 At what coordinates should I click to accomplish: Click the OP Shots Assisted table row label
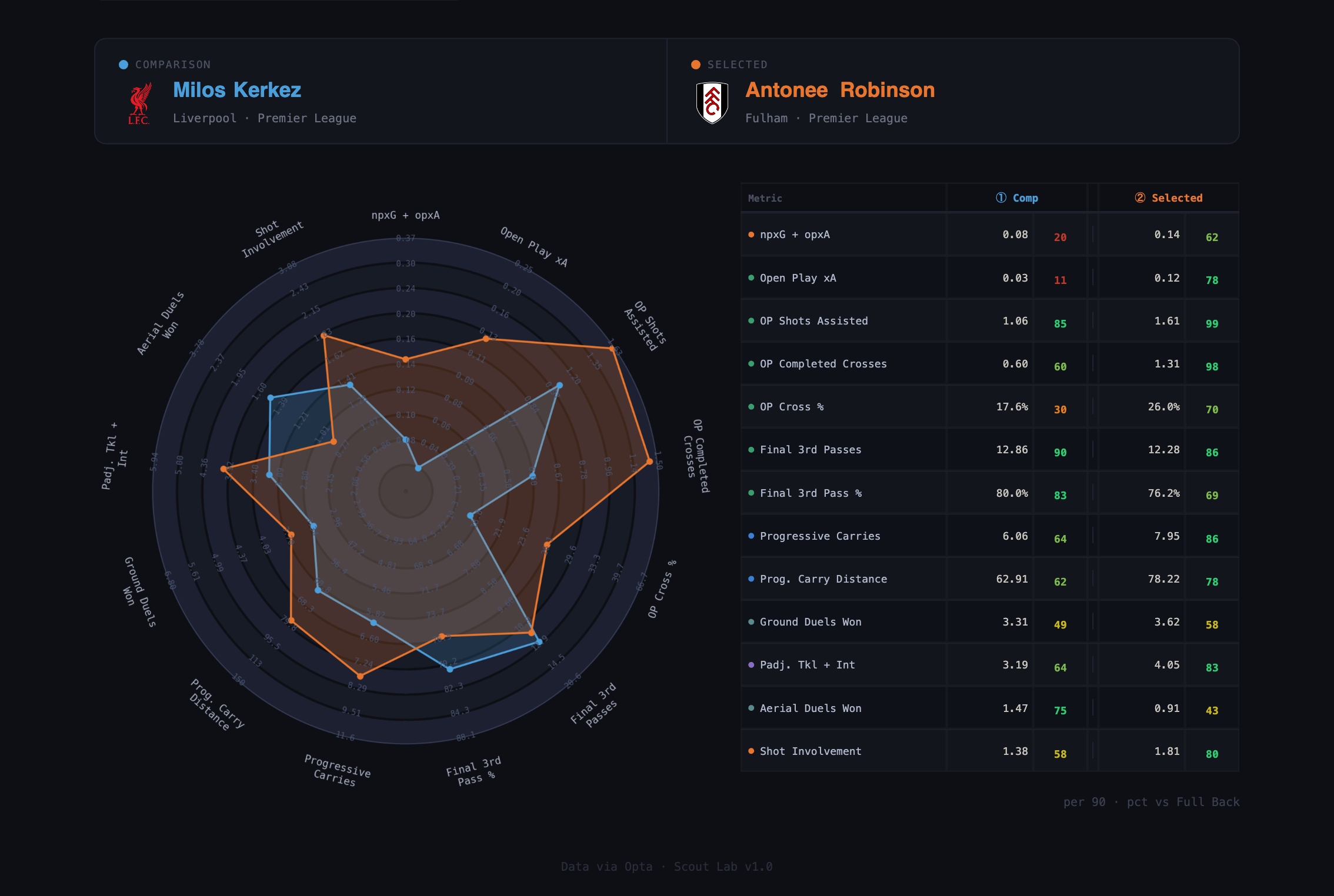click(x=813, y=321)
